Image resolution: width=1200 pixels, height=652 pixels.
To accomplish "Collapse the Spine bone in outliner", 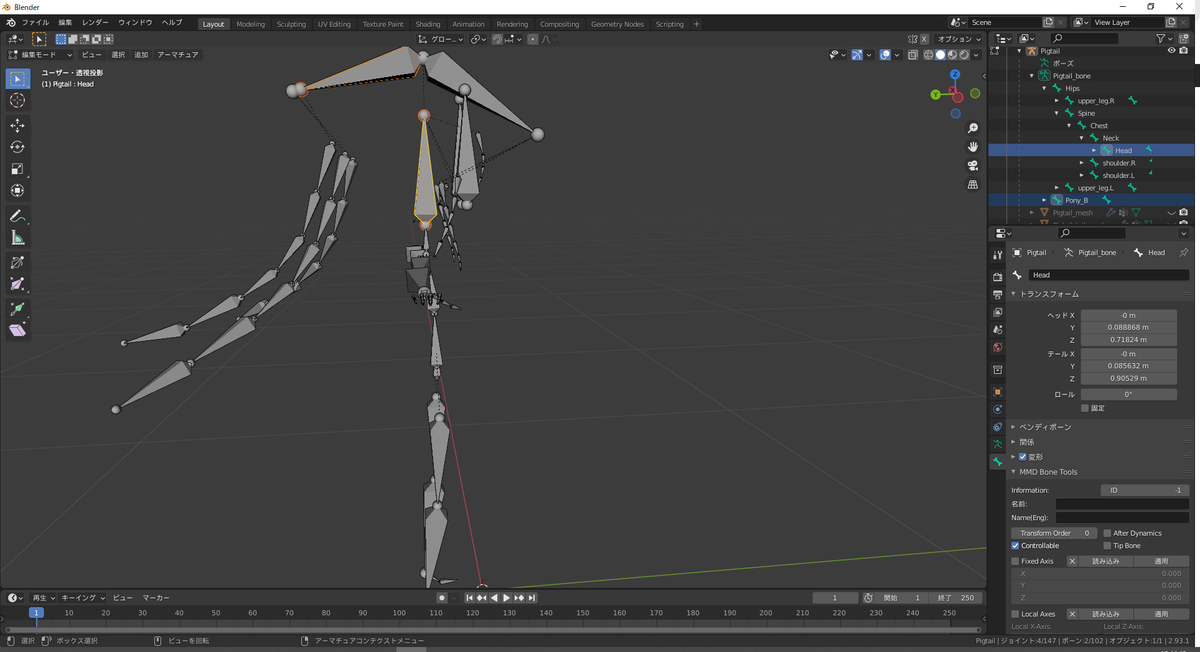I will [1057, 113].
